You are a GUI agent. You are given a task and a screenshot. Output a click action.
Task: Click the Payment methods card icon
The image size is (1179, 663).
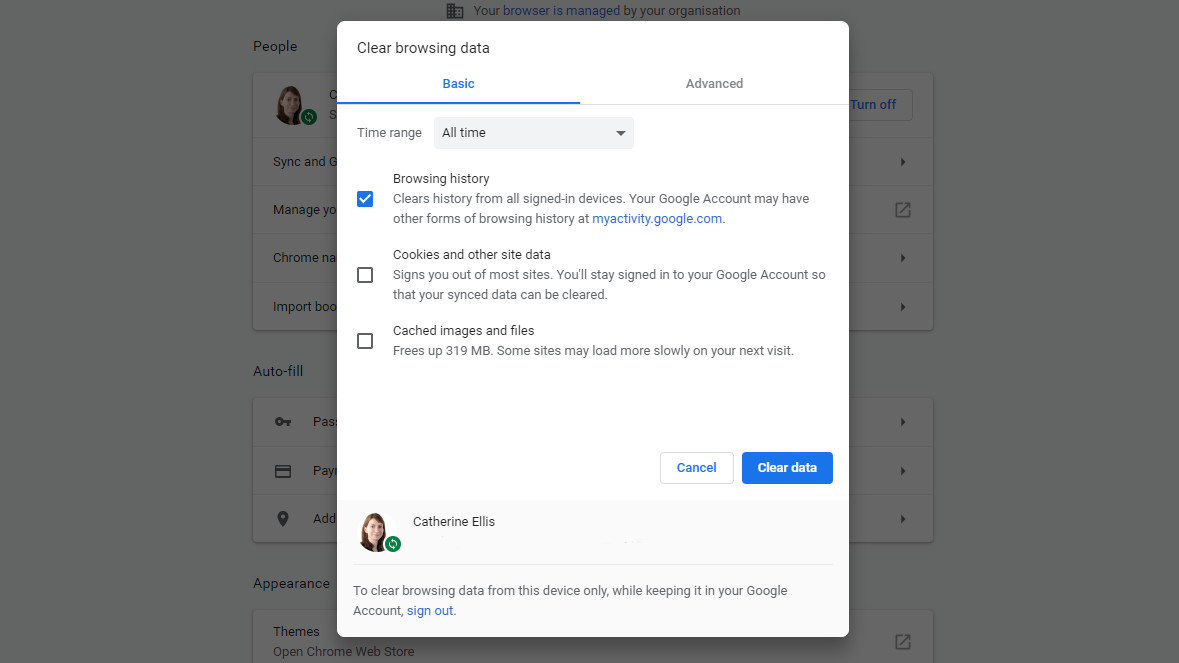click(283, 471)
